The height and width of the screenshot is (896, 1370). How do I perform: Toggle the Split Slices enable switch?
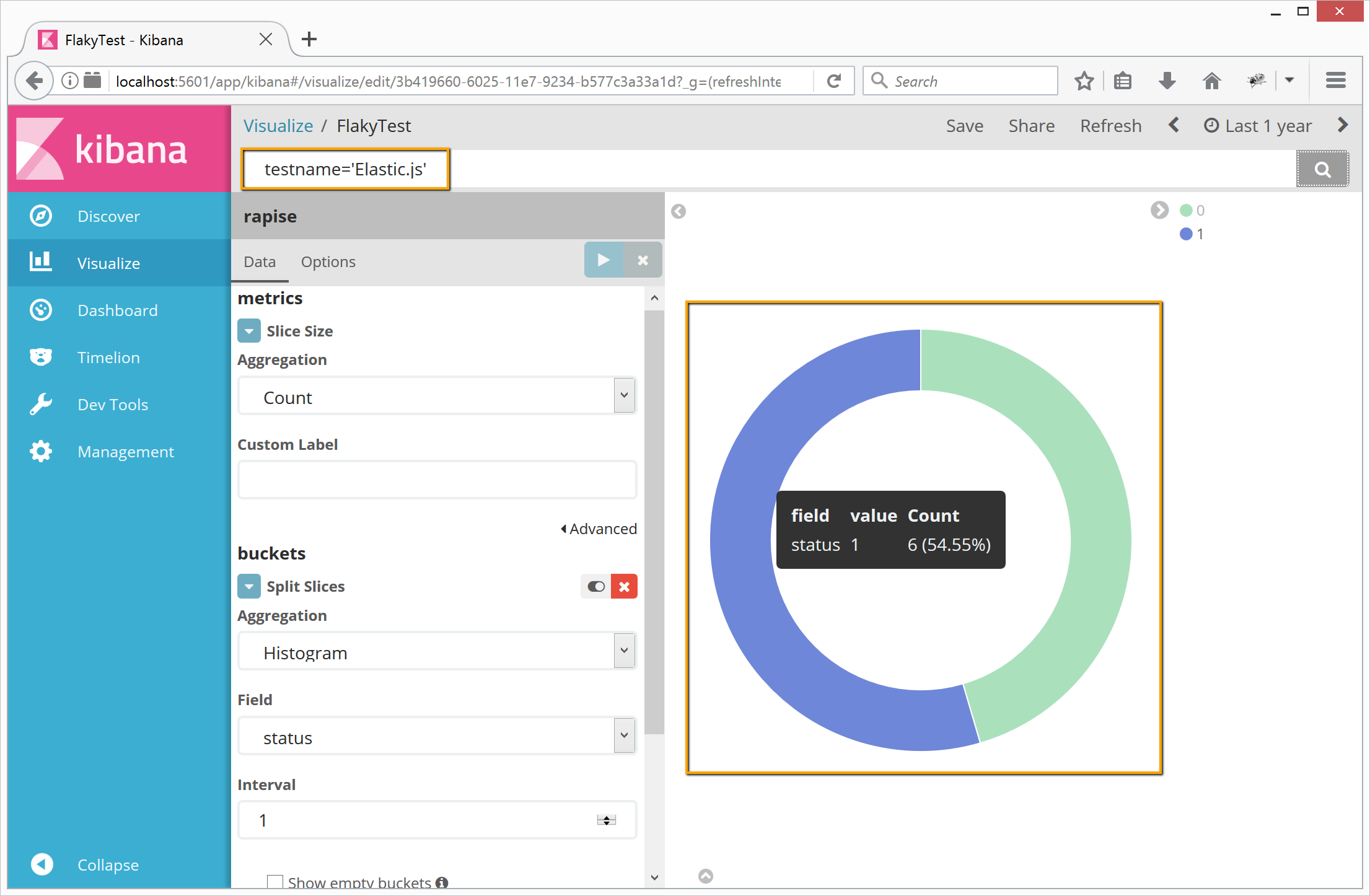pyautogui.click(x=596, y=587)
